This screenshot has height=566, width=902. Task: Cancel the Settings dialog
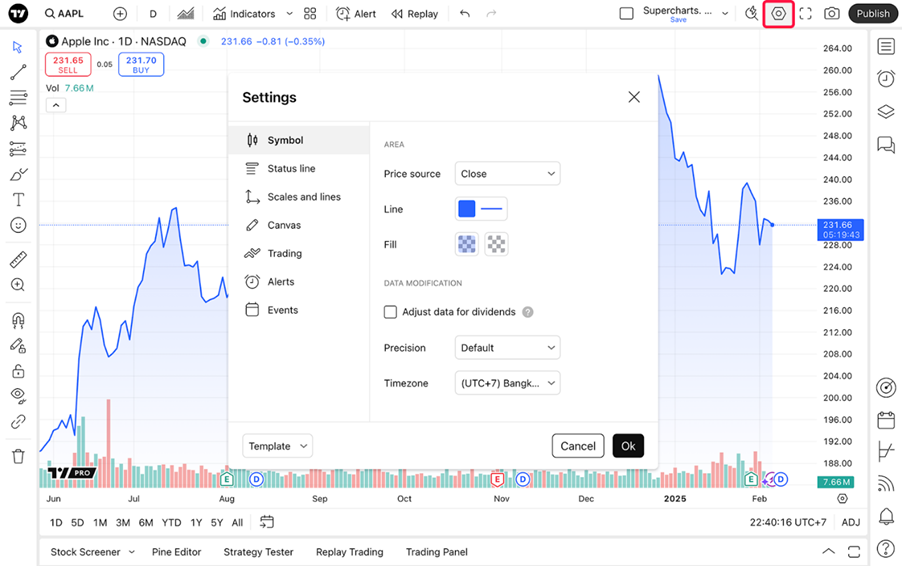tap(578, 446)
